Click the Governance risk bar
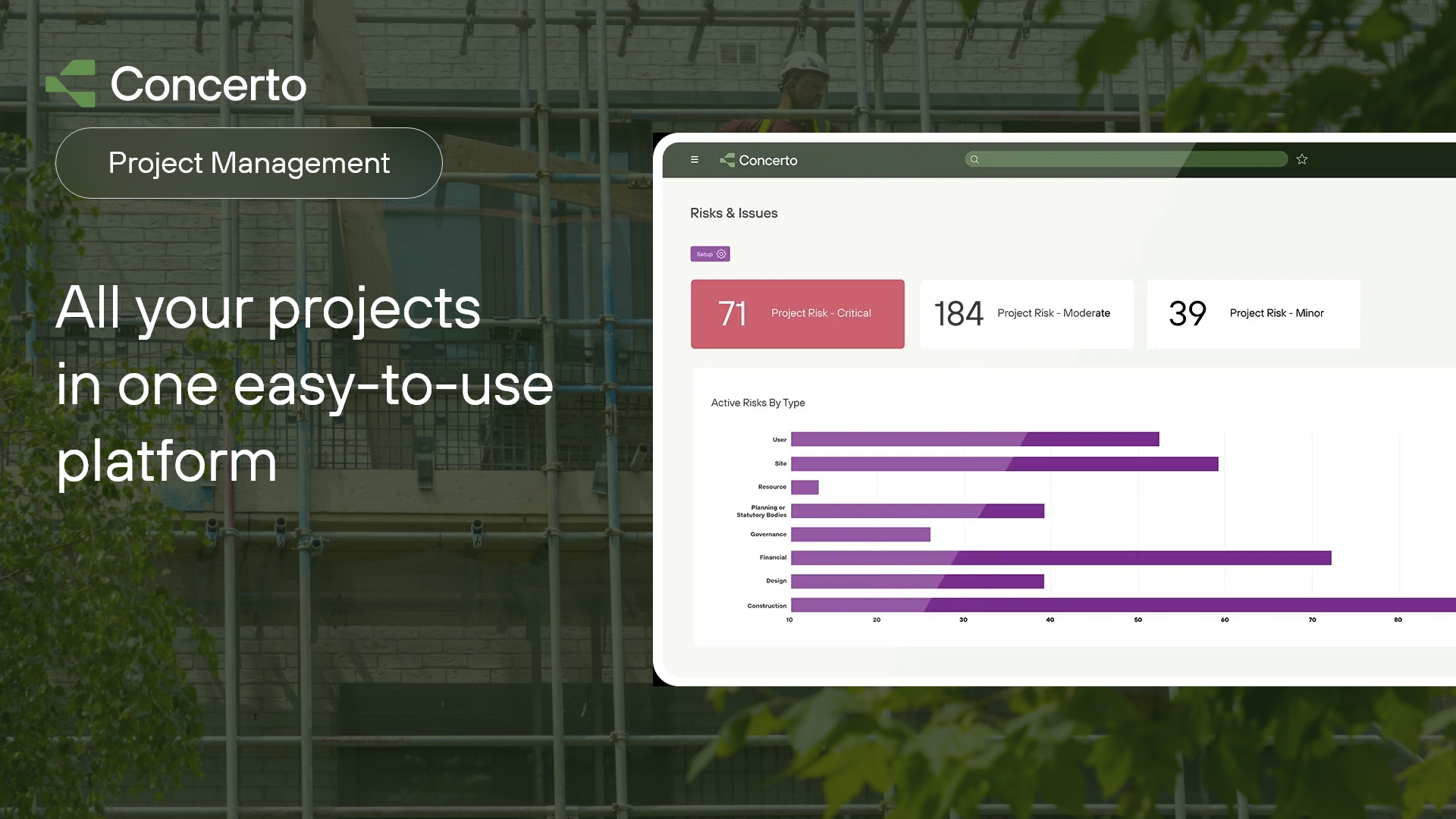This screenshot has height=819, width=1456. [x=860, y=535]
